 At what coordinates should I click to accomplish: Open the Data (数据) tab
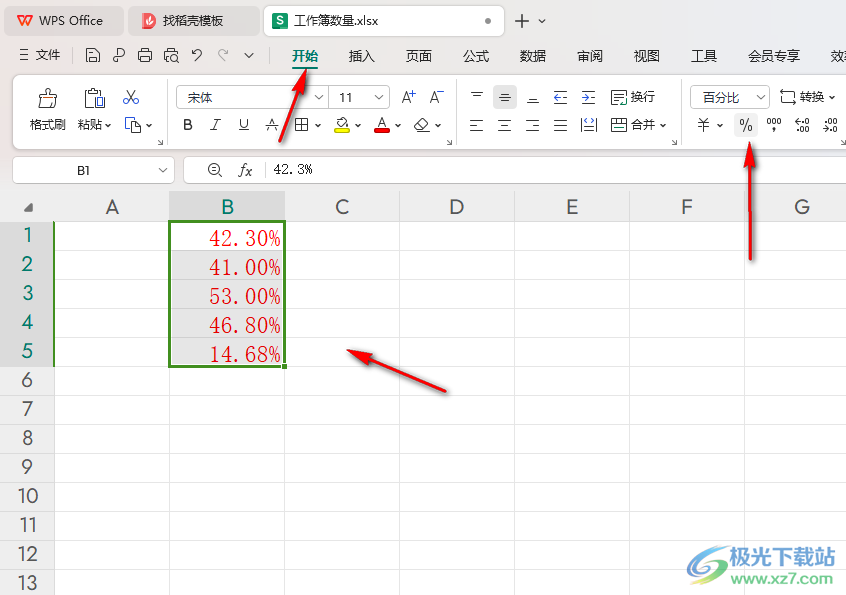[x=533, y=56]
